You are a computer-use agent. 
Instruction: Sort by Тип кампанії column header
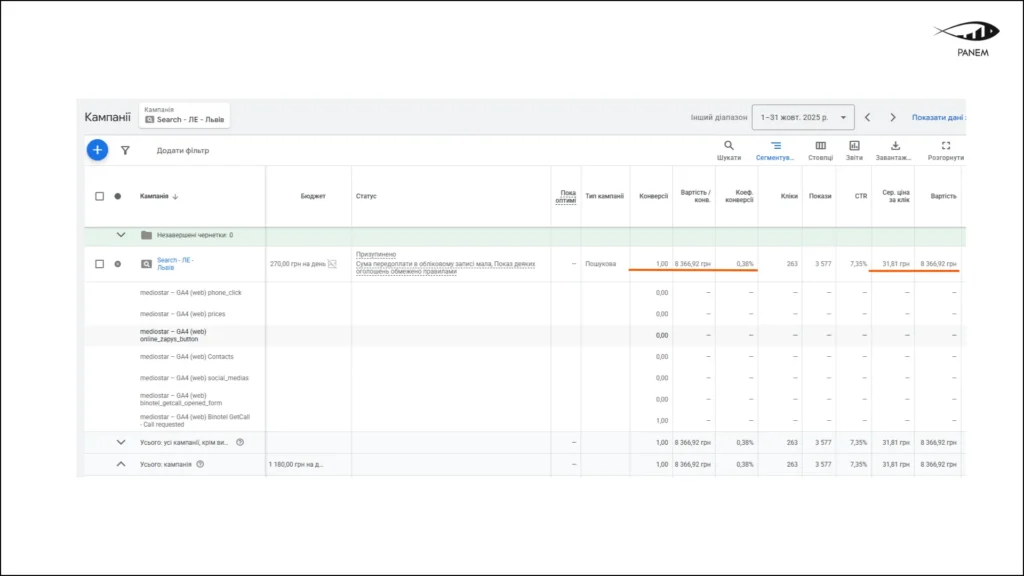pyautogui.click(x=604, y=196)
